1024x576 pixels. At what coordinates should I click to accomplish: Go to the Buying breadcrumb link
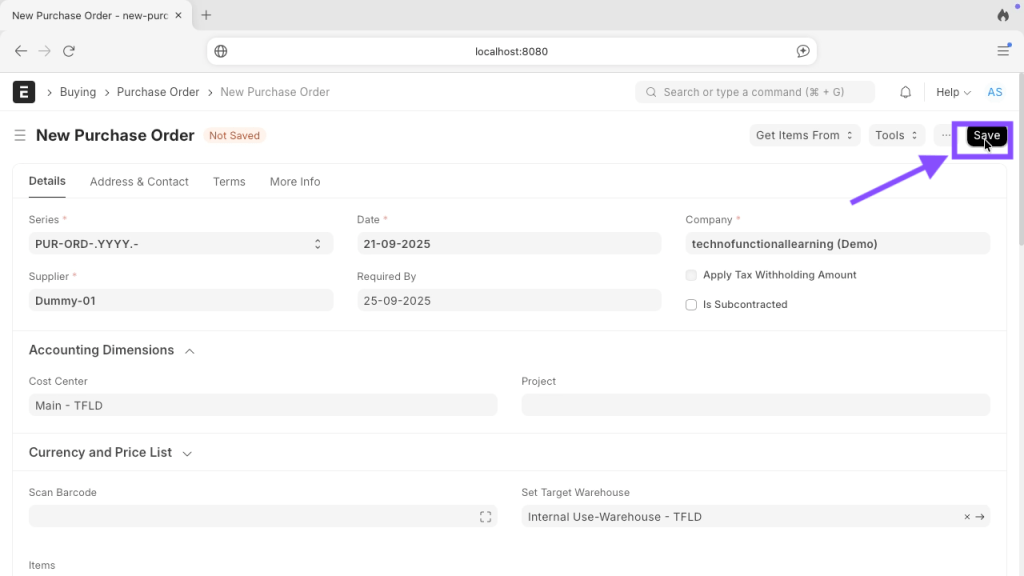[78, 92]
